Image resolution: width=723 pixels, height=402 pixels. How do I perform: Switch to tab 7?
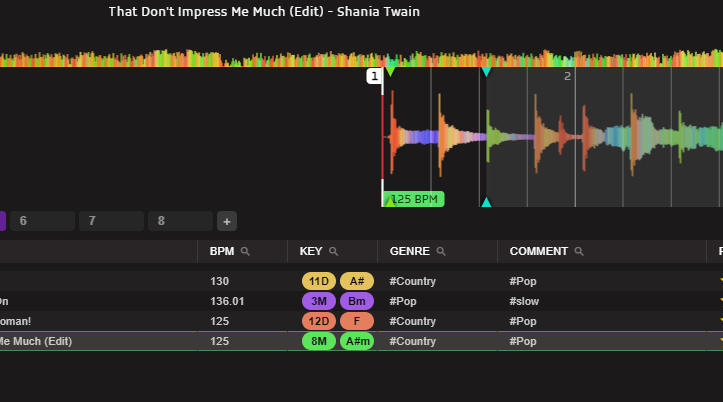click(111, 221)
